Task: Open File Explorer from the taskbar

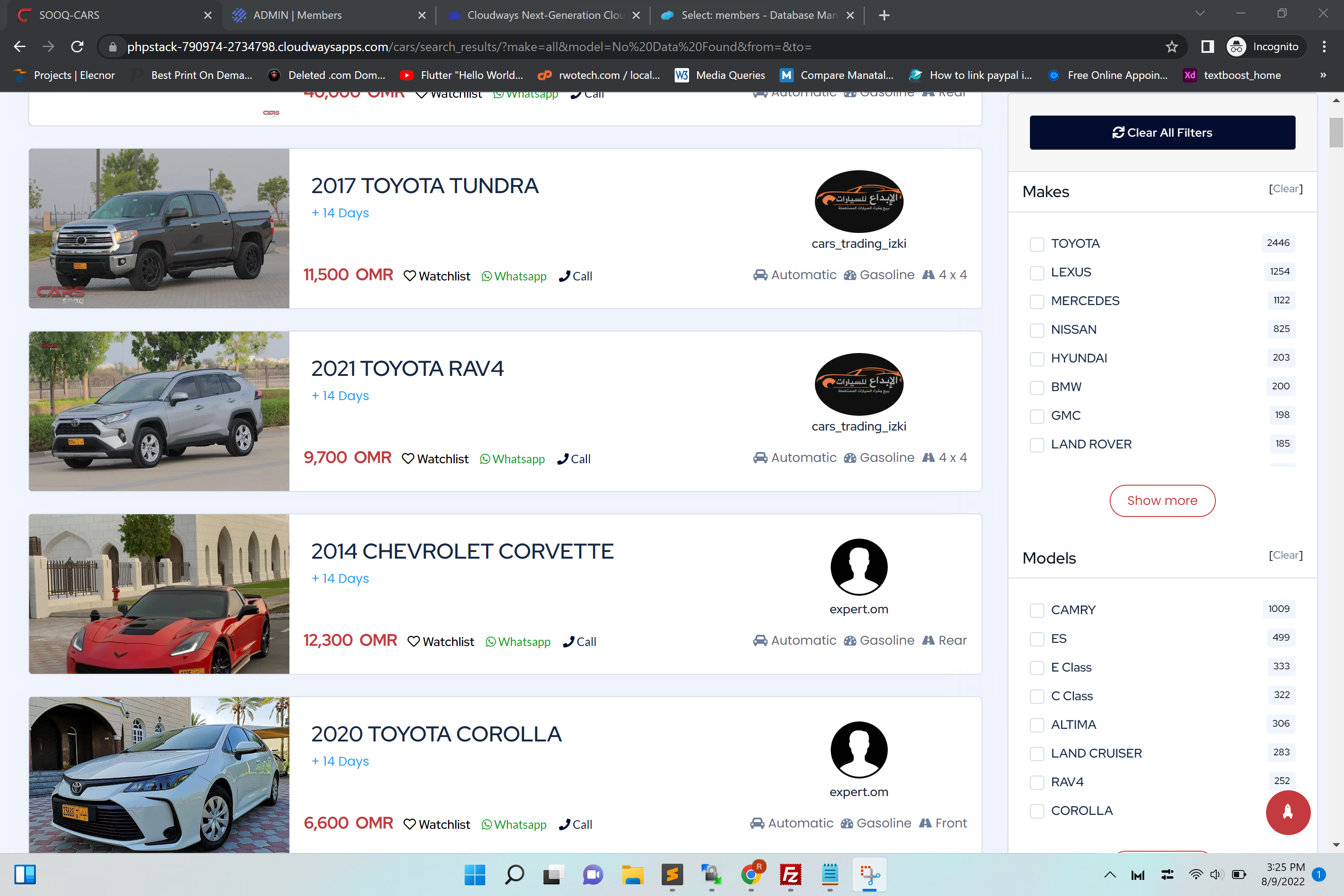Action: pos(633,875)
